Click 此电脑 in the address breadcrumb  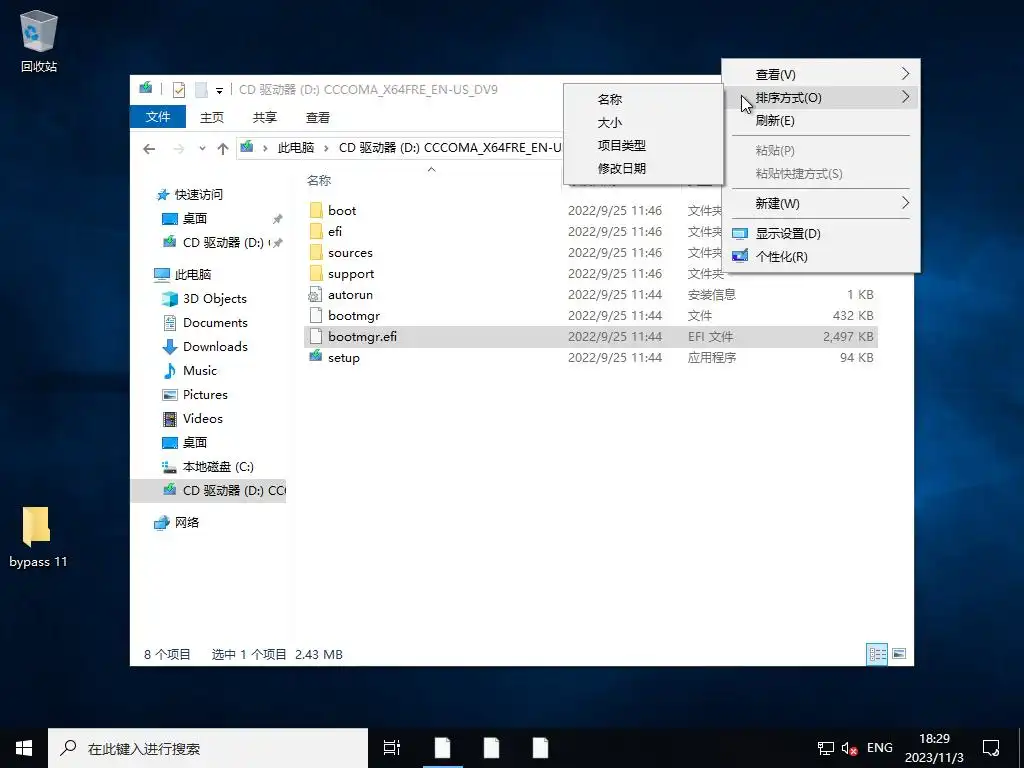click(296, 148)
